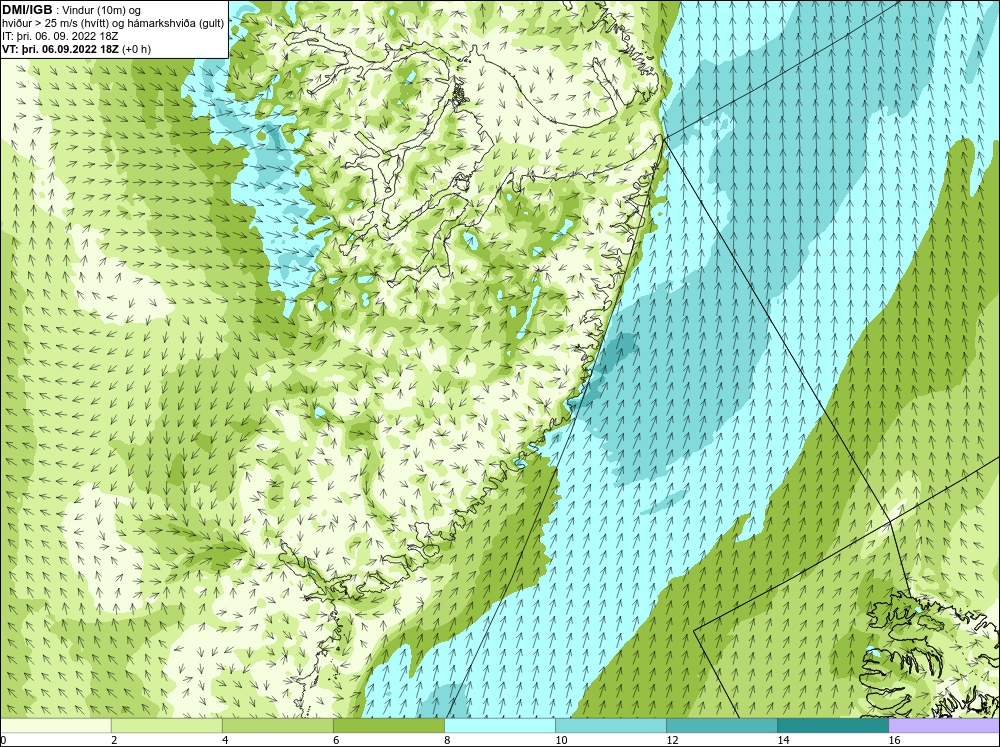
Task: Click the legend value label 0
Action: click(3, 740)
